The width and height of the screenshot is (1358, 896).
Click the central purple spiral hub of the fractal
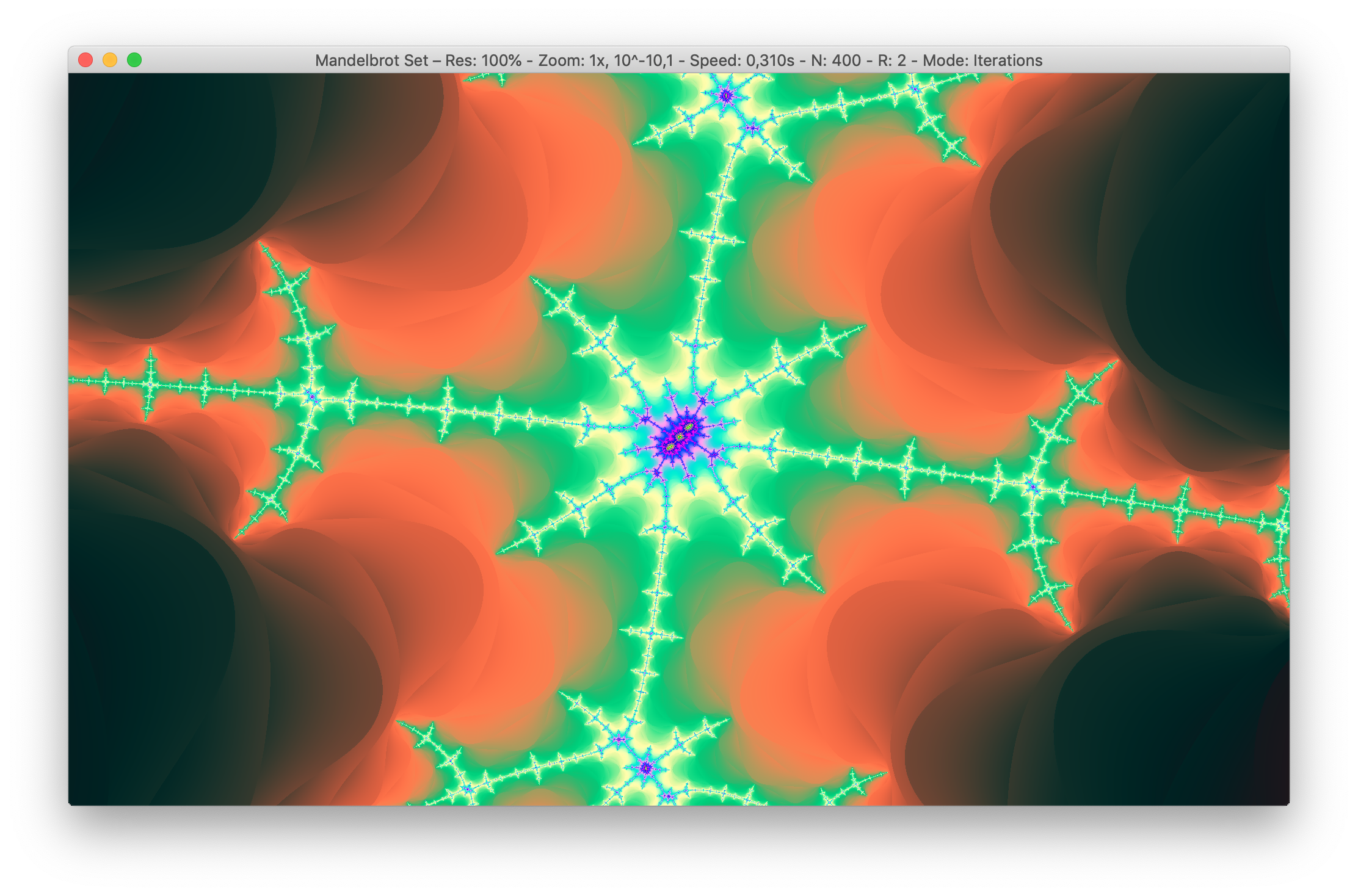tap(678, 436)
